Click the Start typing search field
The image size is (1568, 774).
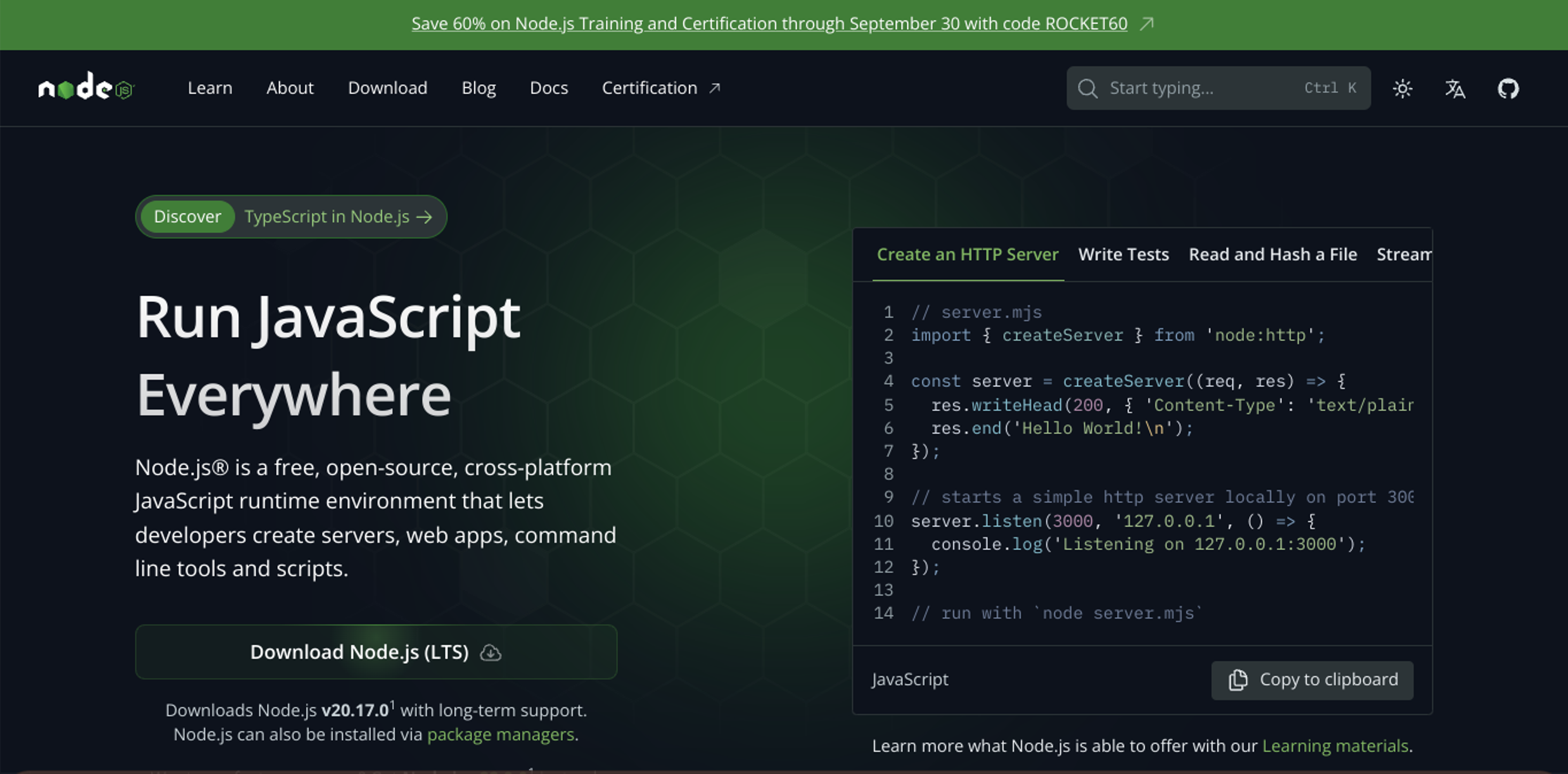click(1218, 88)
